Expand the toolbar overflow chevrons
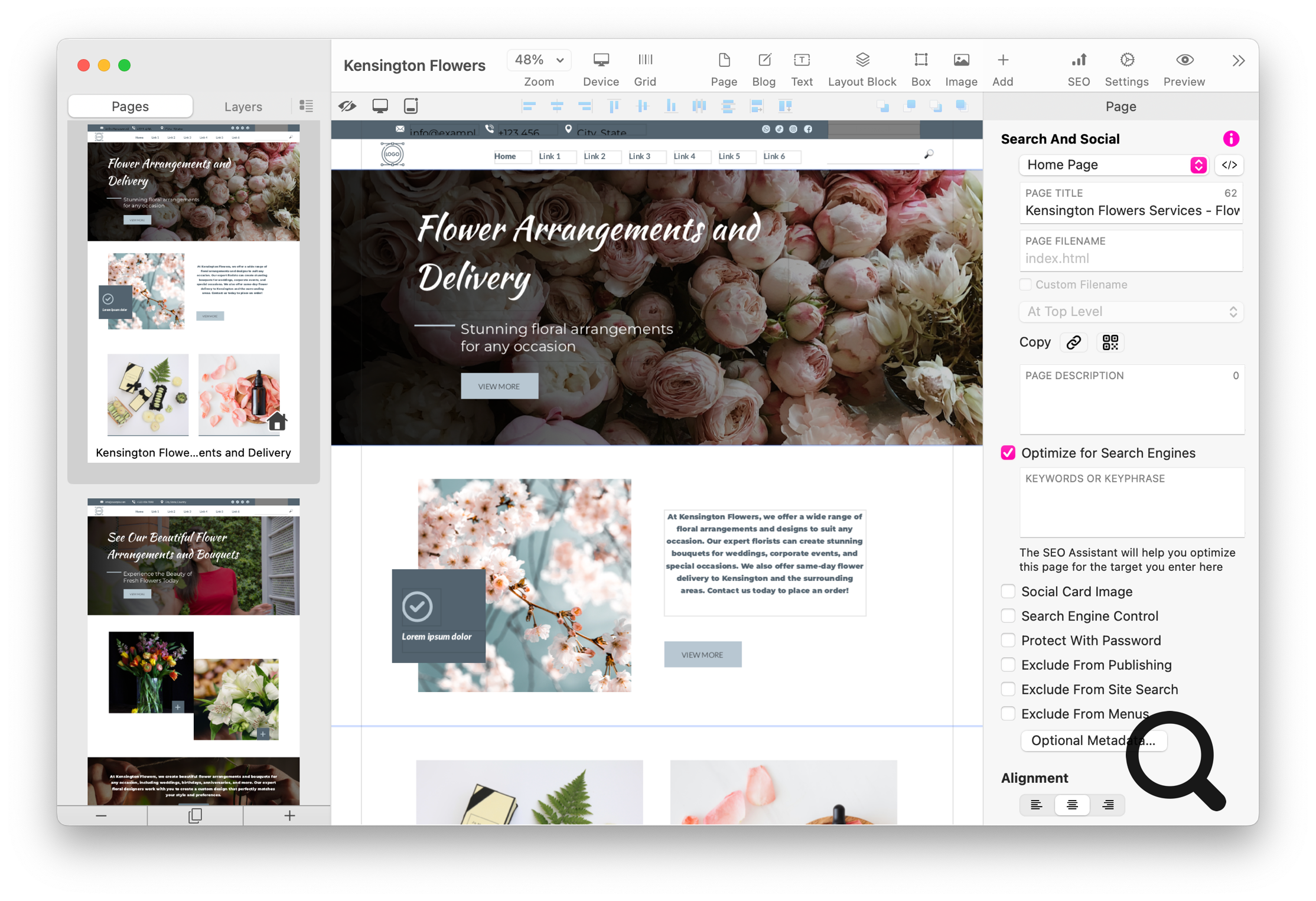The image size is (1316, 901). tap(1239, 61)
